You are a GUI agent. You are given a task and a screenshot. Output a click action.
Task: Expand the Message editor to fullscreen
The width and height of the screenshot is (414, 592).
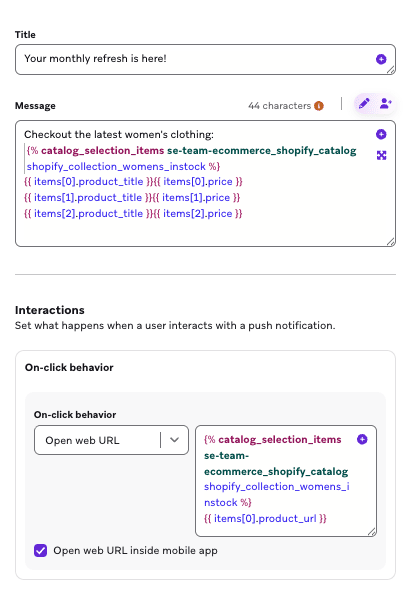382,155
